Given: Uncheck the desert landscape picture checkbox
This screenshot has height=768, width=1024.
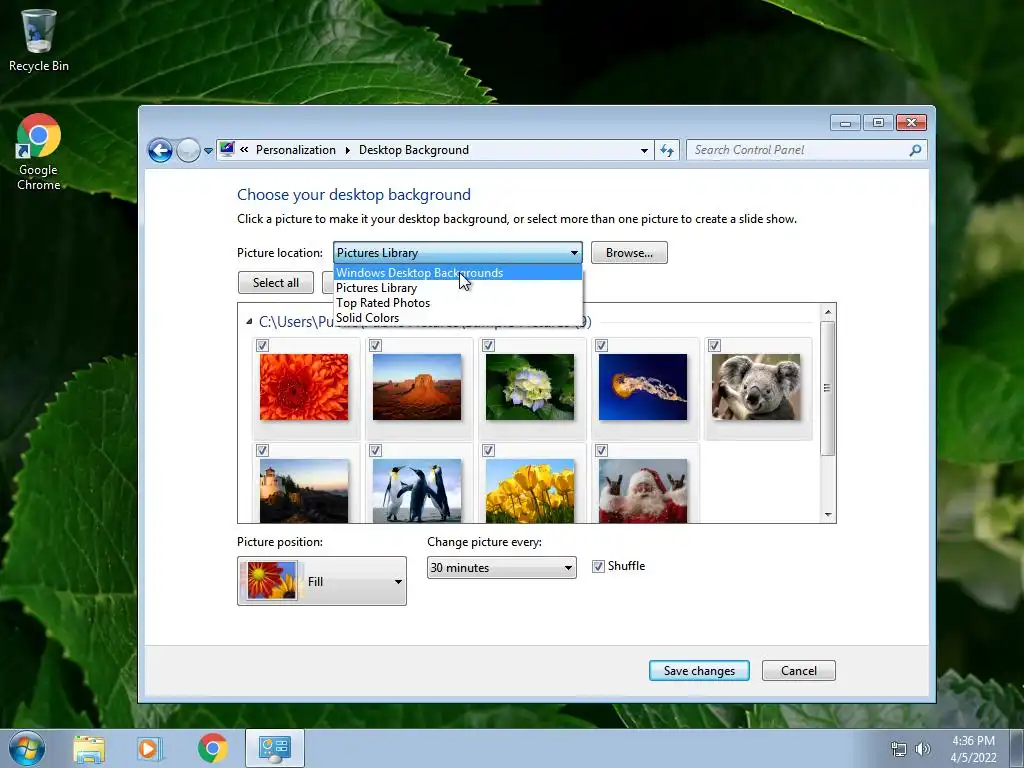Looking at the screenshot, I should click(376, 345).
